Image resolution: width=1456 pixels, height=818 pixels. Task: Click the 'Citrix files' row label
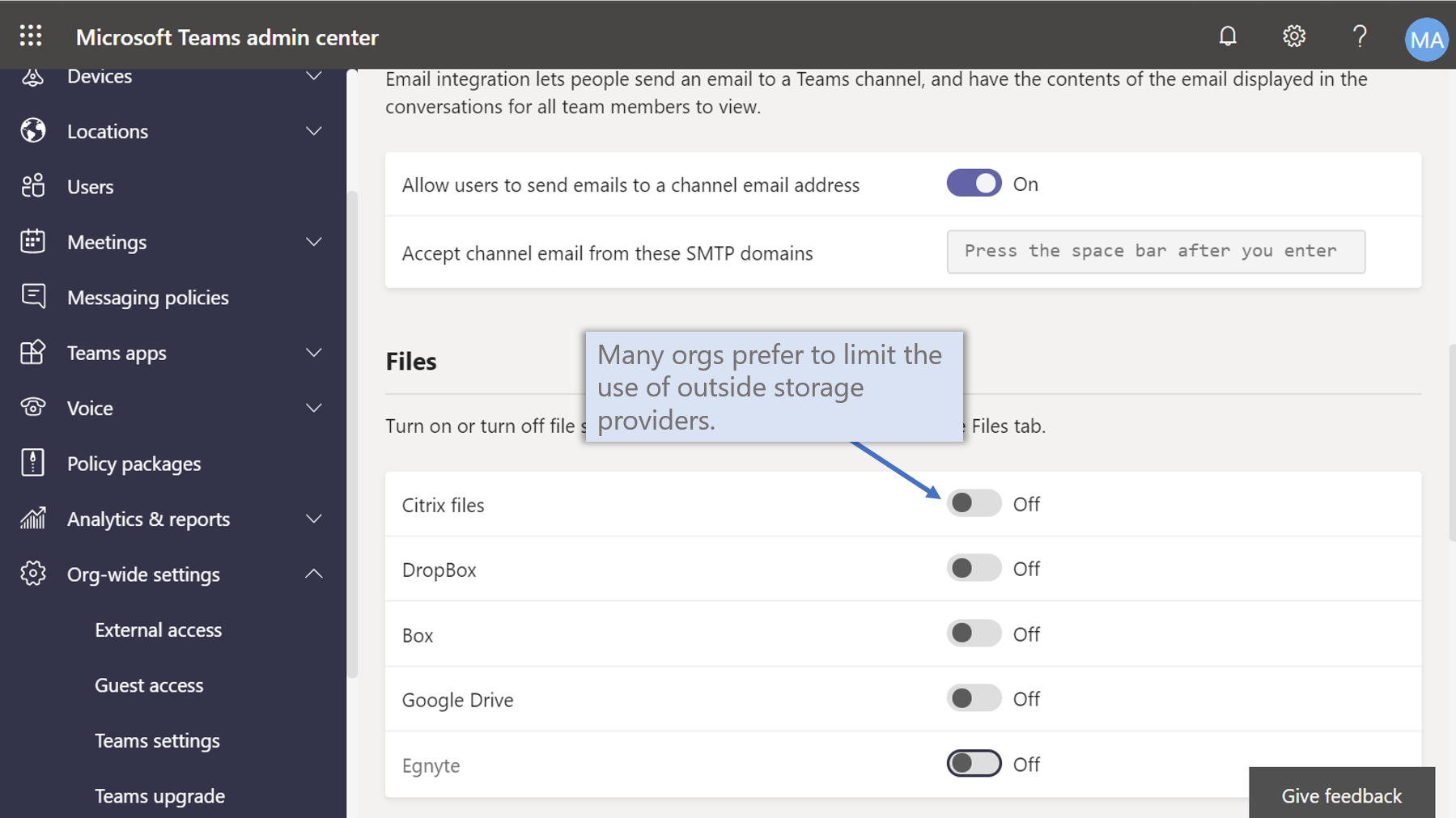443,505
